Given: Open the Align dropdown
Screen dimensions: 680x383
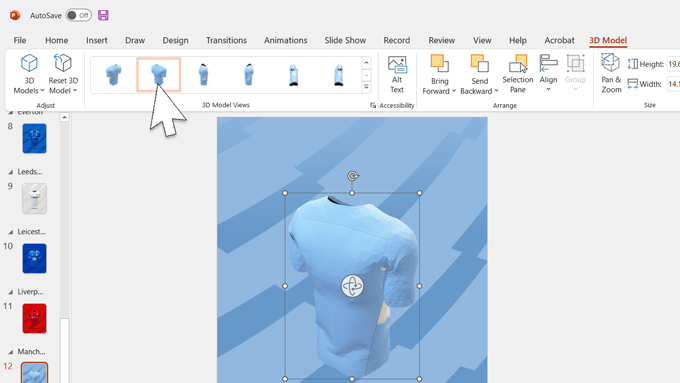Looking at the screenshot, I should (x=548, y=73).
